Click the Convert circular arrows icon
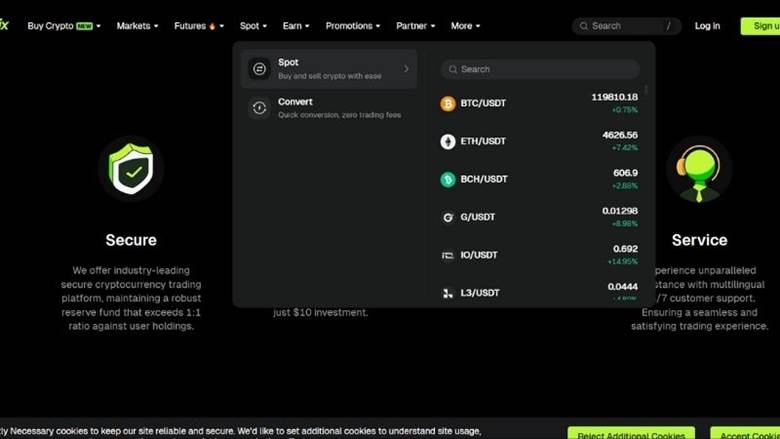780x439 pixels. pos(259,108)
